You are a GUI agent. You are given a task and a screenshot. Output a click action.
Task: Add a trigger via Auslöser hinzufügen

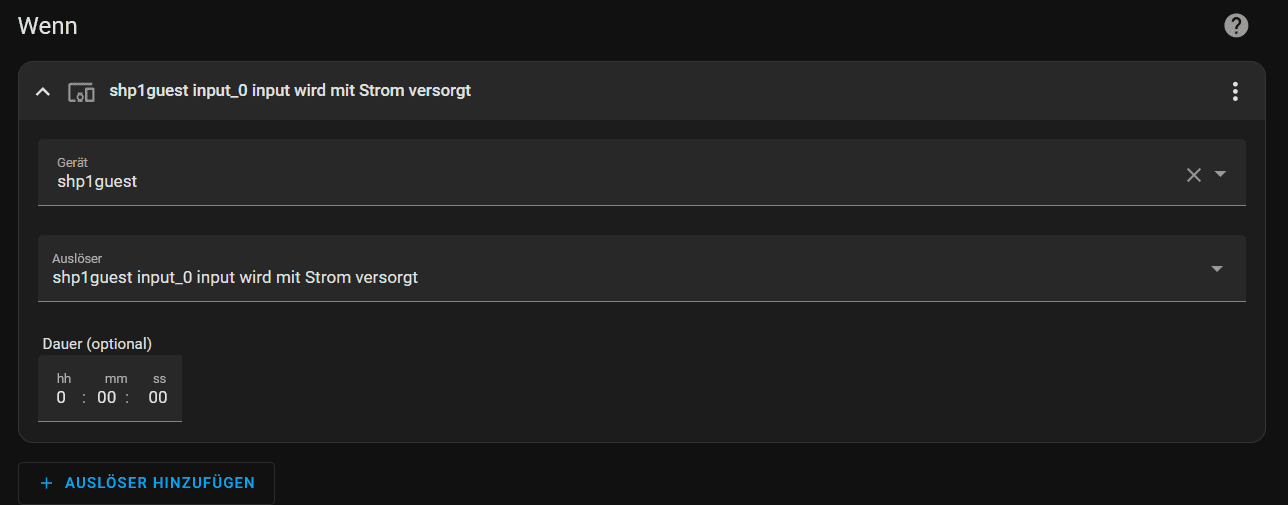[x=146, y=483]
